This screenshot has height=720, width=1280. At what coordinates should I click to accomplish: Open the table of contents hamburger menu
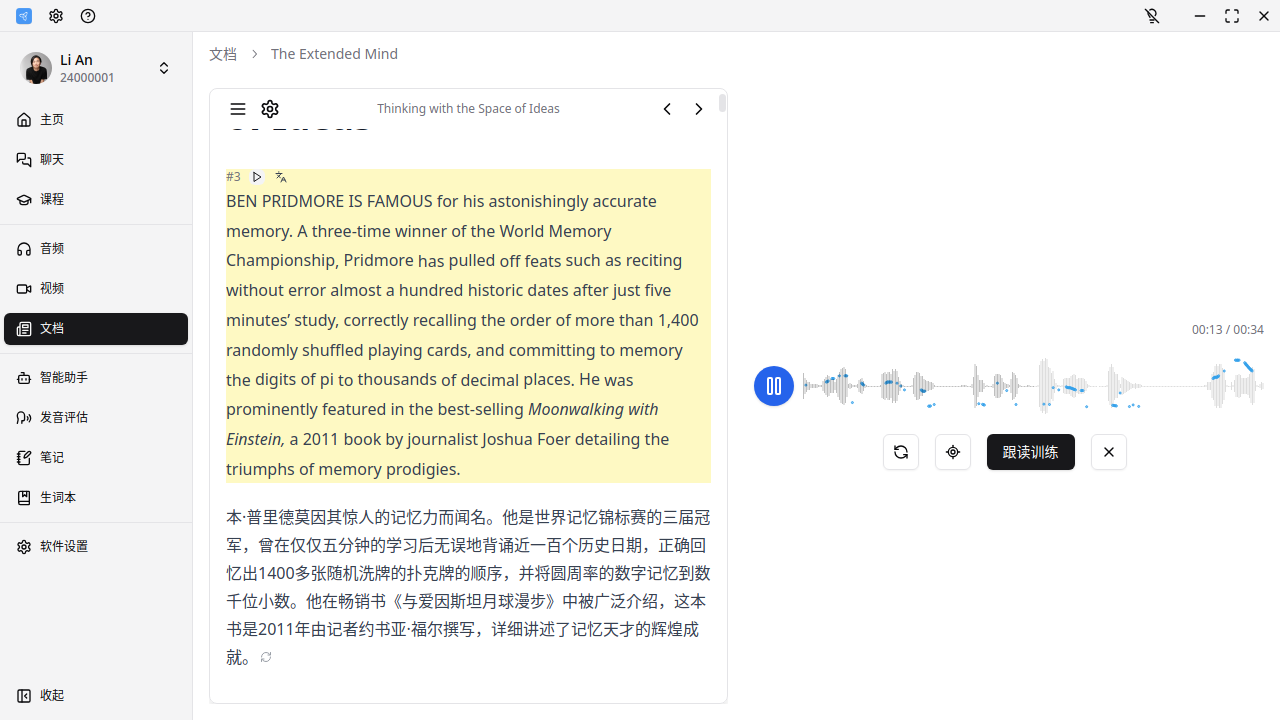pyautogui.click(x=237, y=109)
